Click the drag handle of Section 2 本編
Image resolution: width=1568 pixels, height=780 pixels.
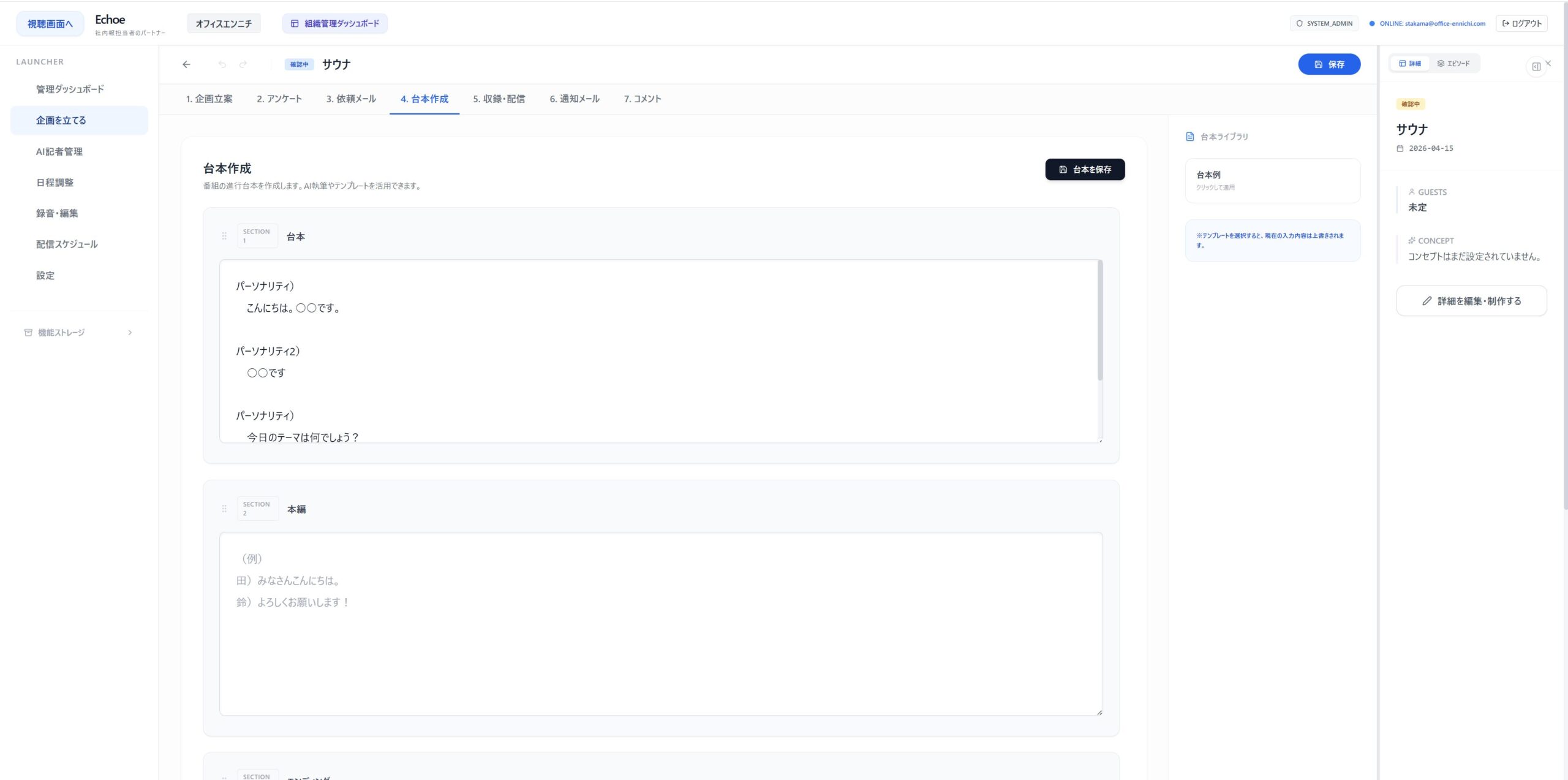(x=224, y=509)
